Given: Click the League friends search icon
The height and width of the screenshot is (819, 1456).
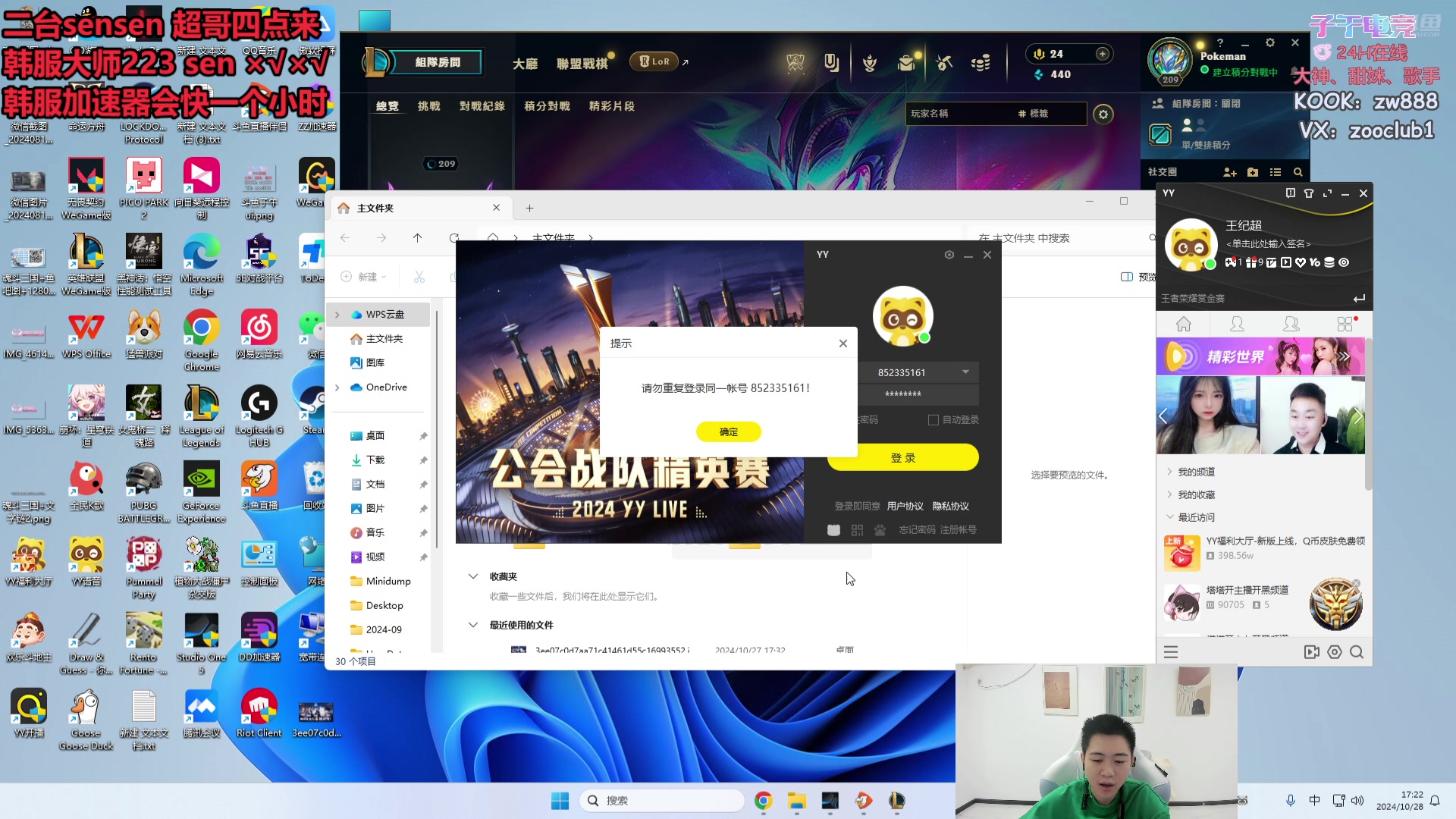Looking at the screenshot, I should point(1298,173).
